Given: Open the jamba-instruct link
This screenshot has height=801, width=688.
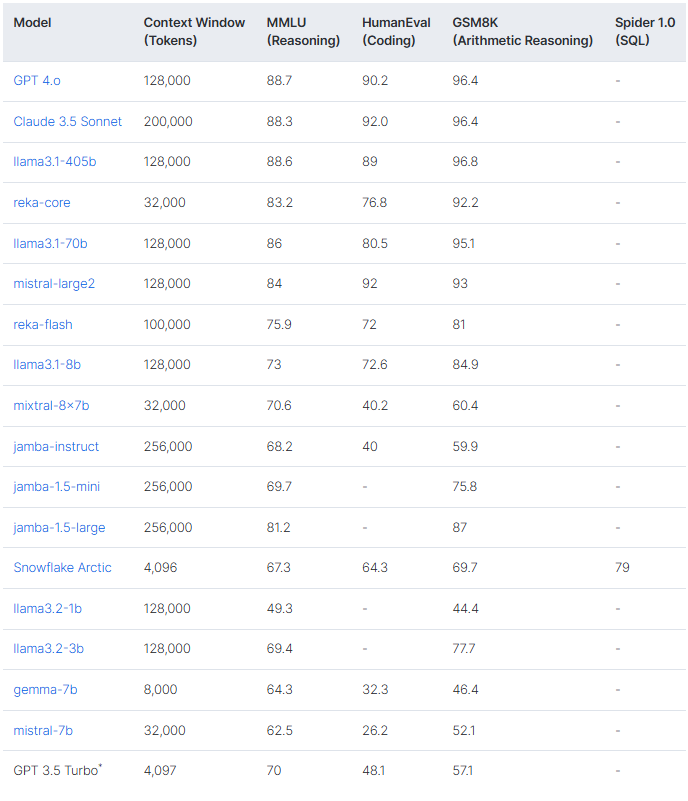Looking at the screenshot, I should (x=56, y=446).
